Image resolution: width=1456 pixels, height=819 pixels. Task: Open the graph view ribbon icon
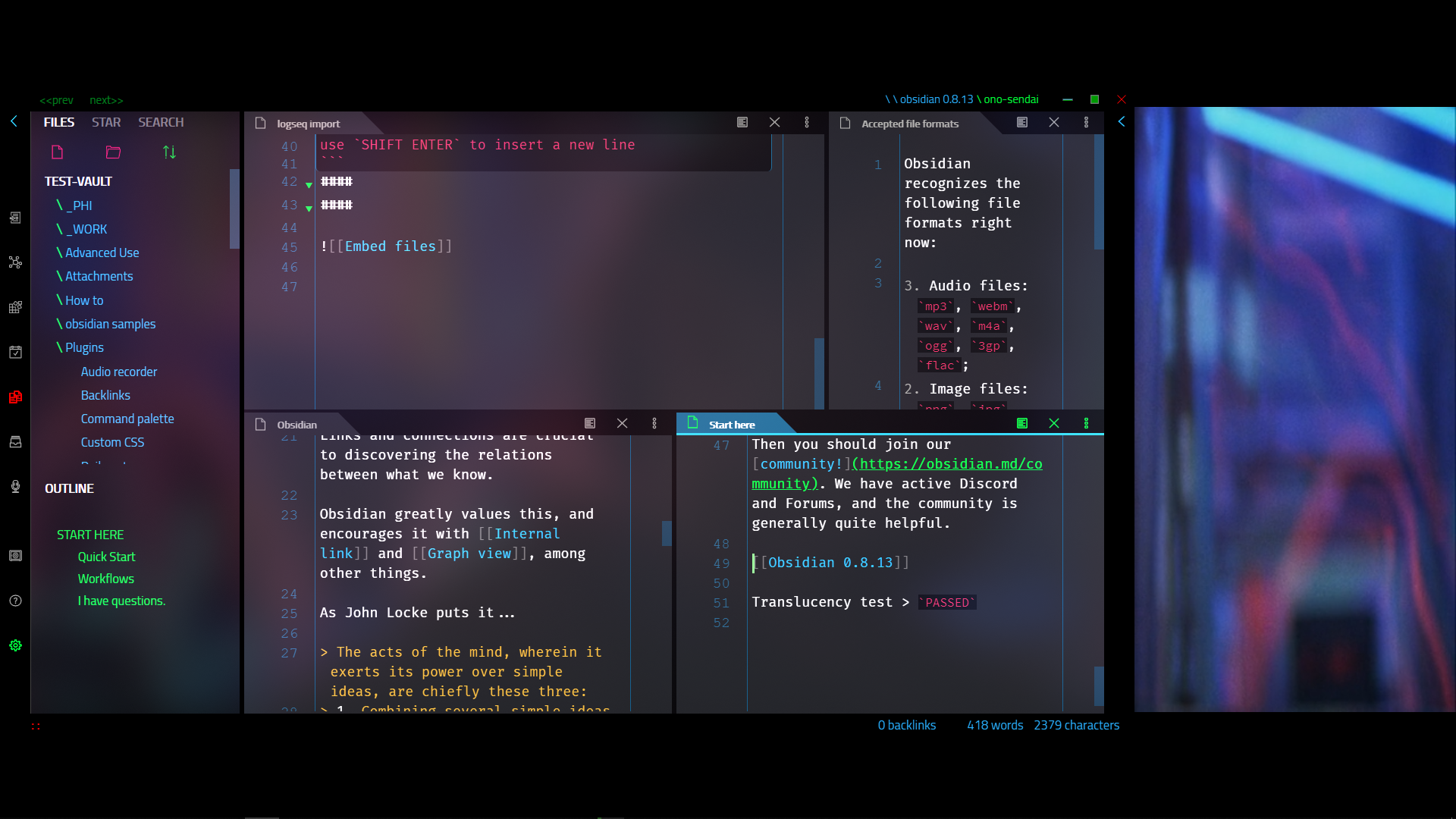[x=15, y=262]
